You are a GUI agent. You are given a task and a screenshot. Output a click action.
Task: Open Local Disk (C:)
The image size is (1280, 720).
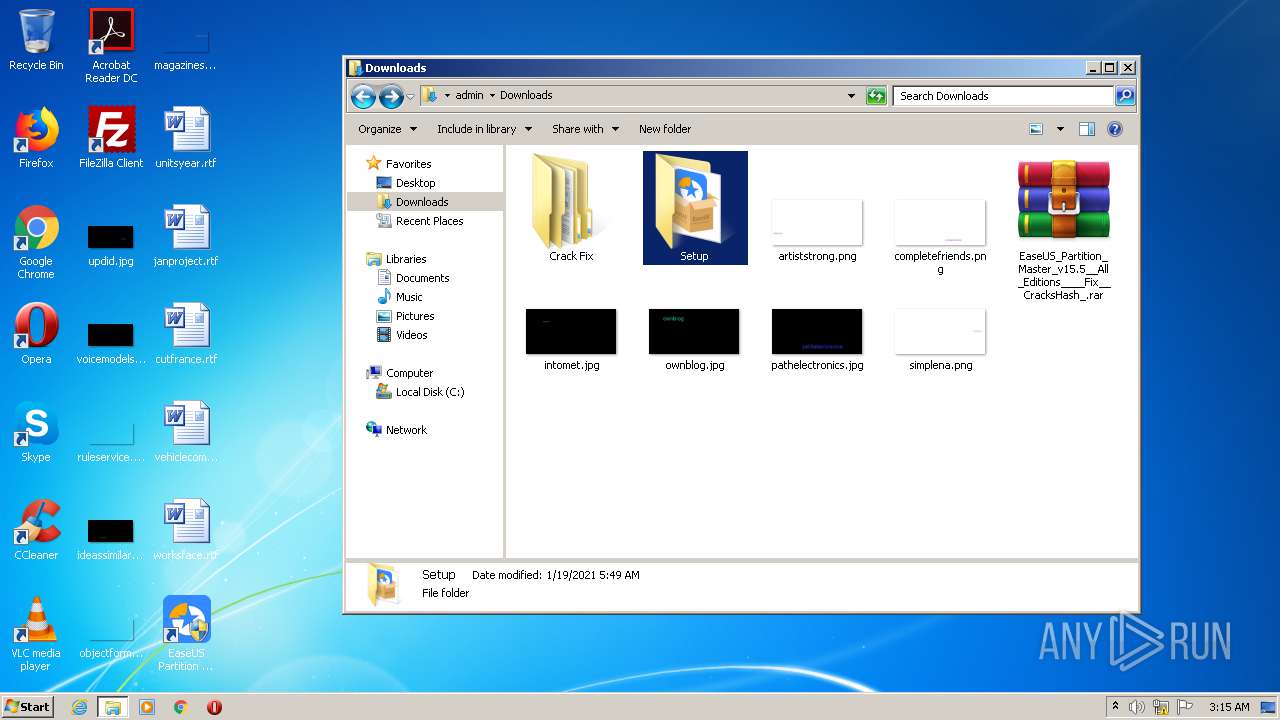(430, 392)
